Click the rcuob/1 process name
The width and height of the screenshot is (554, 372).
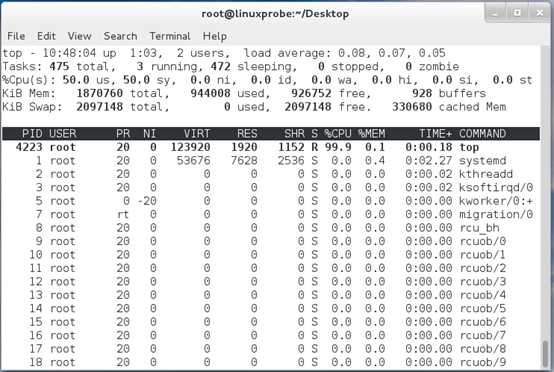tap(482, 255)
